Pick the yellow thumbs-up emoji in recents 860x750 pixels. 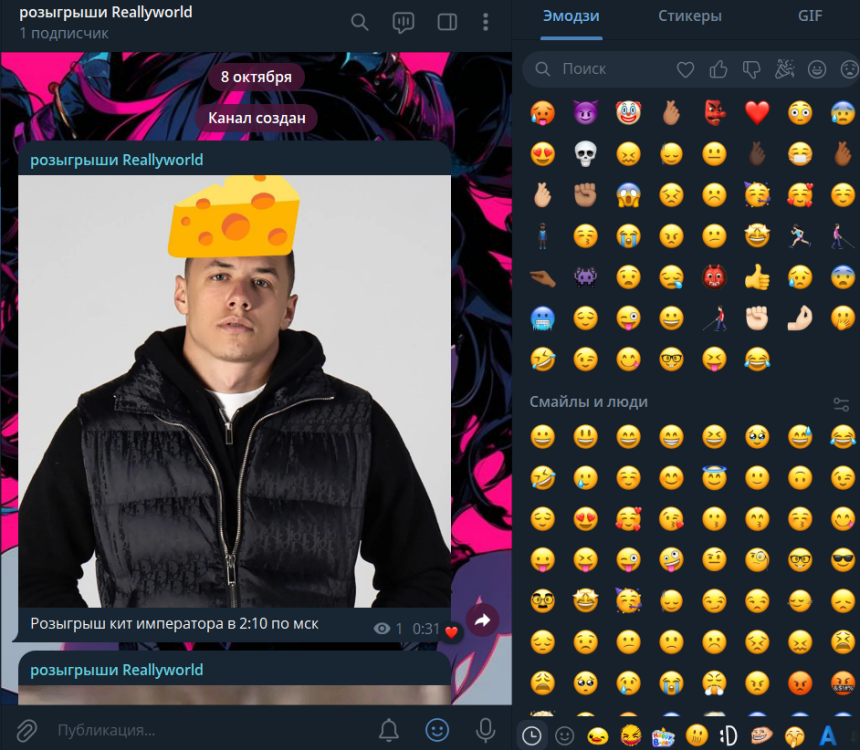tap(757, 277)
